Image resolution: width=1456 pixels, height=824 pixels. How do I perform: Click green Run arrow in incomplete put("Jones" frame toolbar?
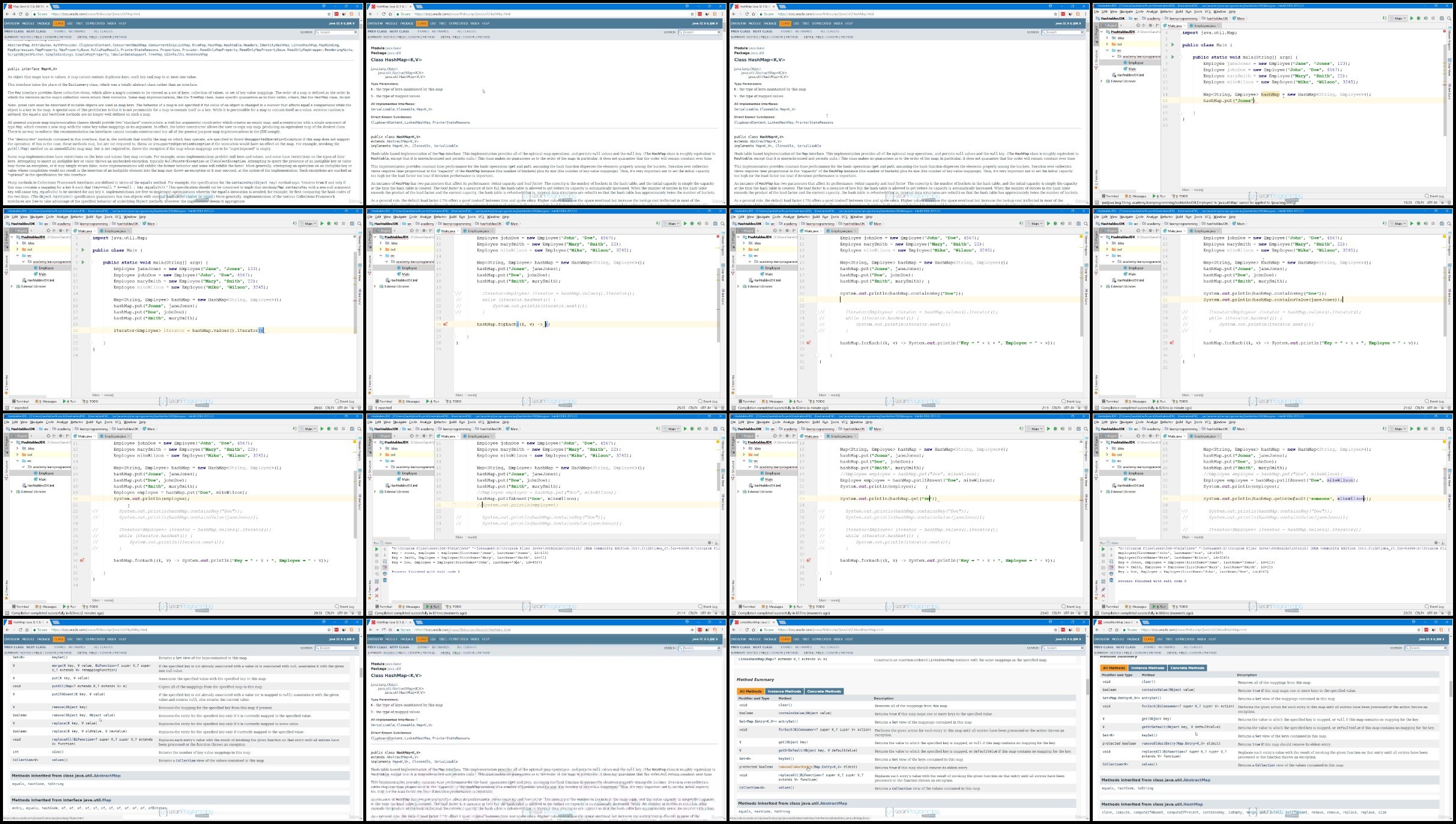point(1412,18)
